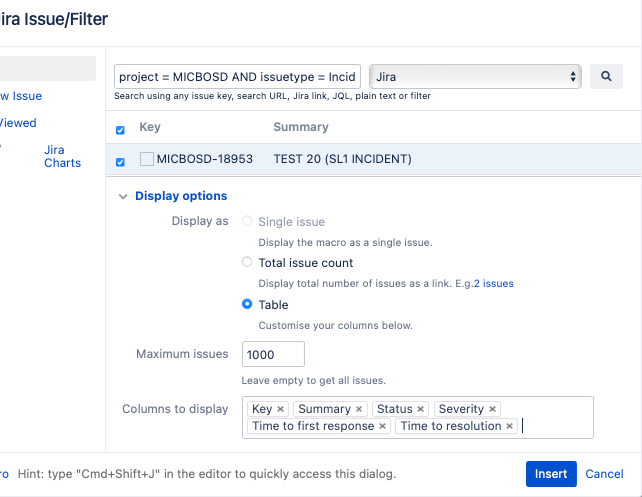This screenshot has height=497, width=642.
Task: Remove Time to resolution tag
Action: (509, 426)
